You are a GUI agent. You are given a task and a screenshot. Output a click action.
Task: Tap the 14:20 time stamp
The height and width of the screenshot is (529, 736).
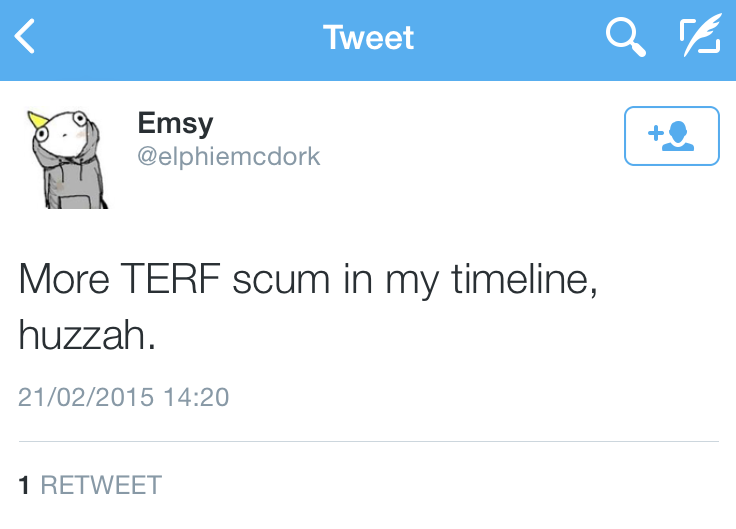point(196,397)
